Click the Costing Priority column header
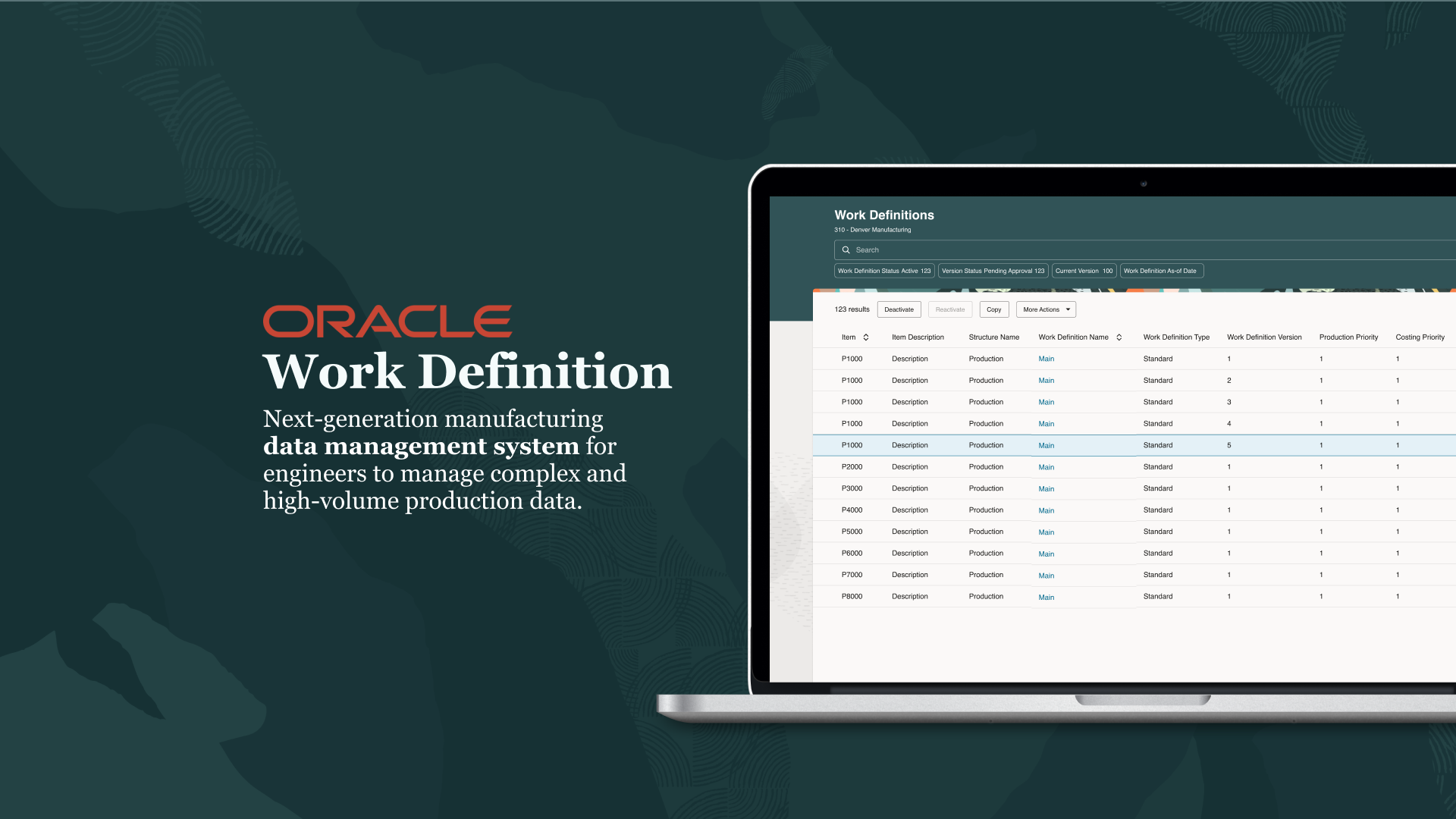1456x819 pixels. 1420,337
